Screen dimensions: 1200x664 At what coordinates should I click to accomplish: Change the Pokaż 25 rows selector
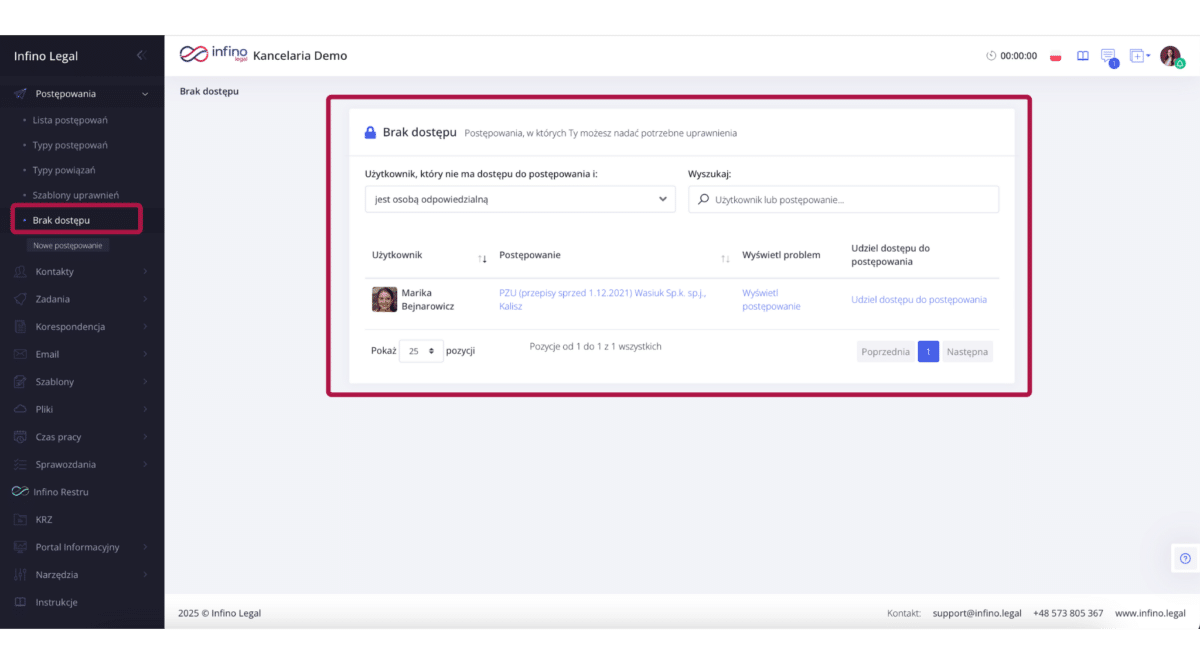coord(421,351)
